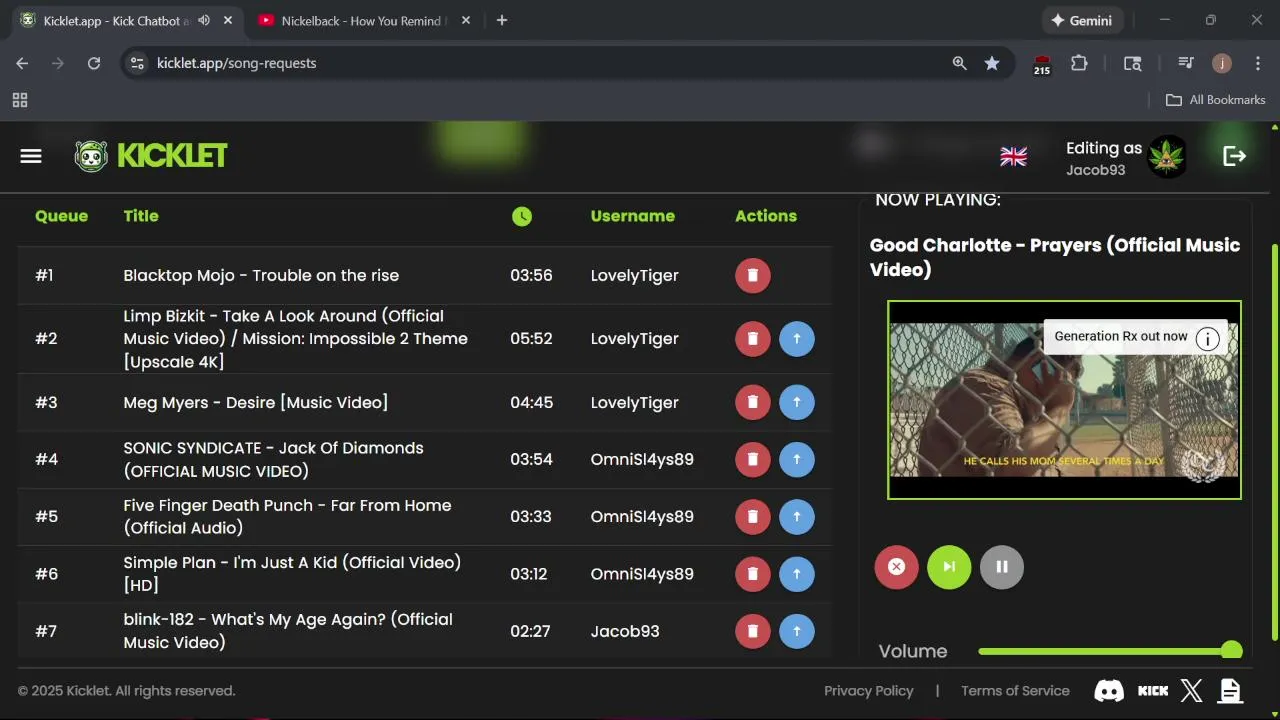View site information icon
Viewport: 1280px width, 720px height.
click(x=138, y=63)
